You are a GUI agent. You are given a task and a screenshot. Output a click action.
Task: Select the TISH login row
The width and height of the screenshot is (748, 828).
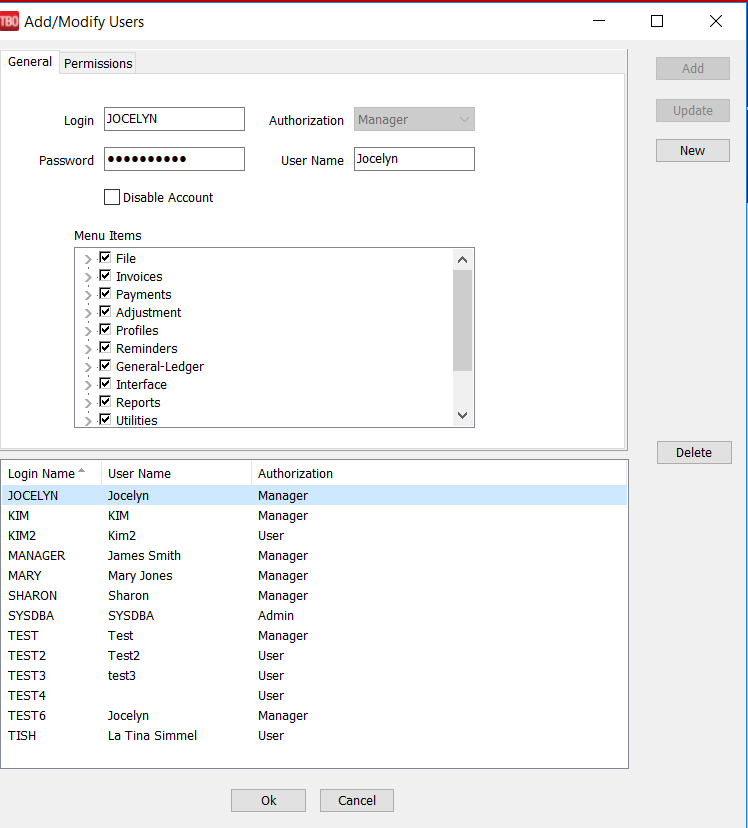[314, 736]
